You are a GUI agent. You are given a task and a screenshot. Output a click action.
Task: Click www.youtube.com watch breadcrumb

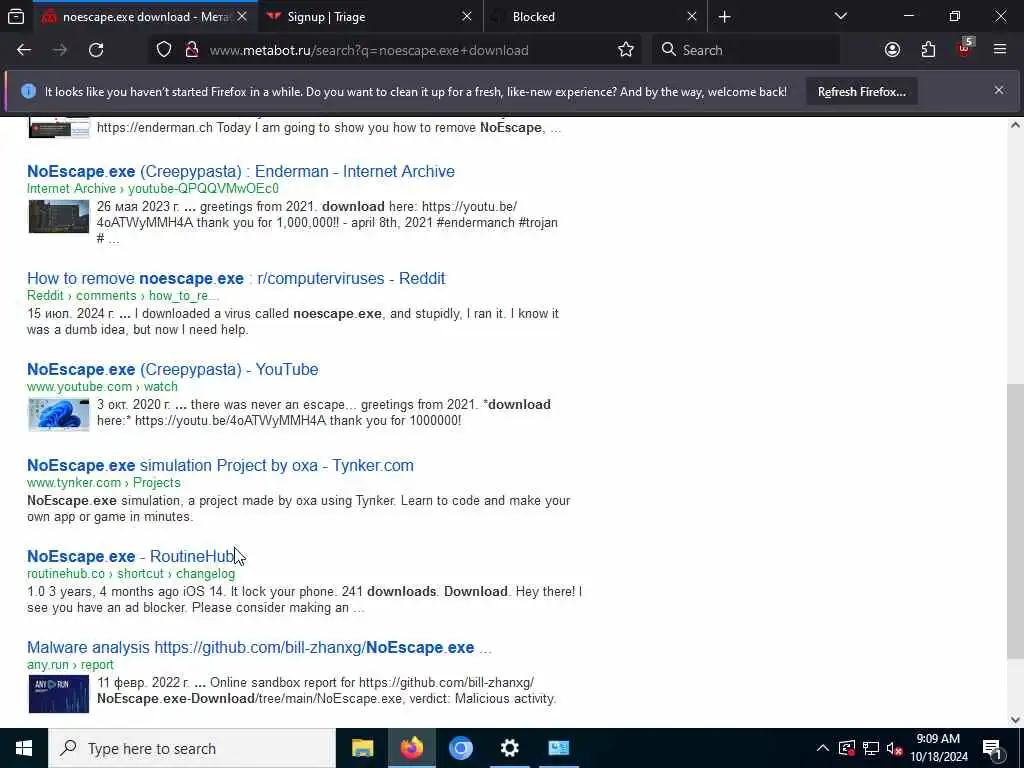tap(102, 387)
